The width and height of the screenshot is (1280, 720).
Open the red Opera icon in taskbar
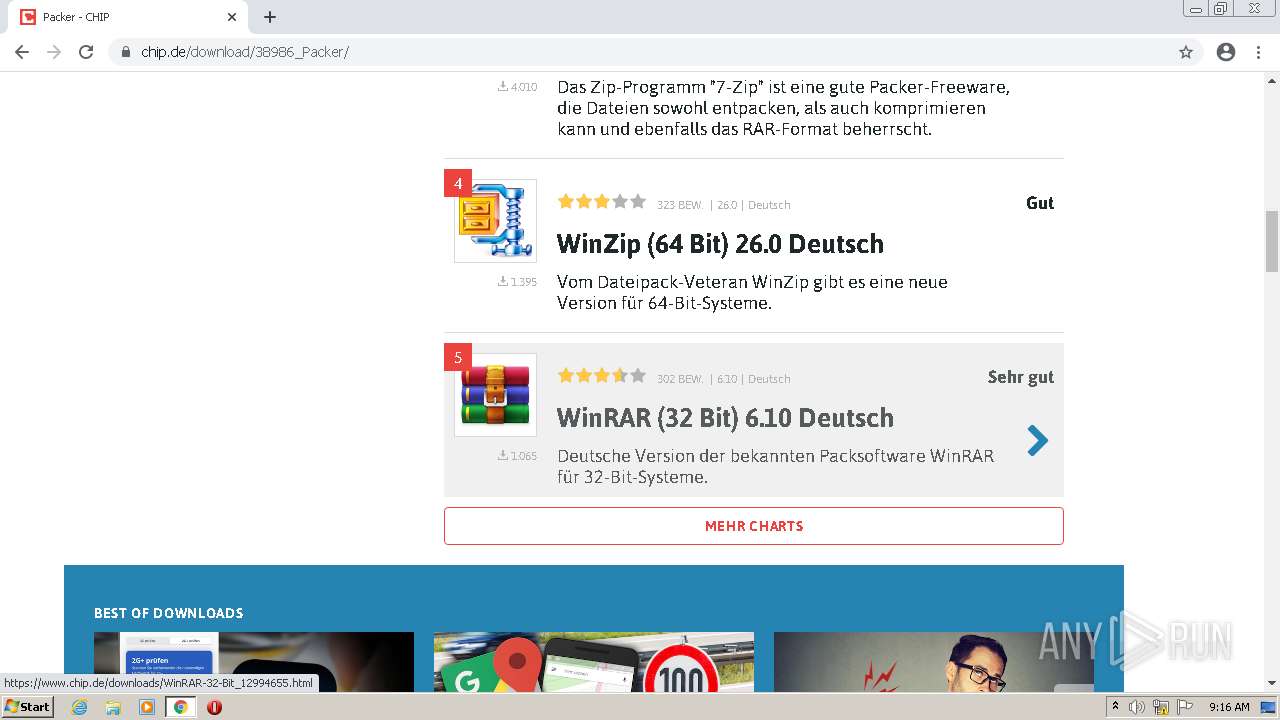coord(214,707)
